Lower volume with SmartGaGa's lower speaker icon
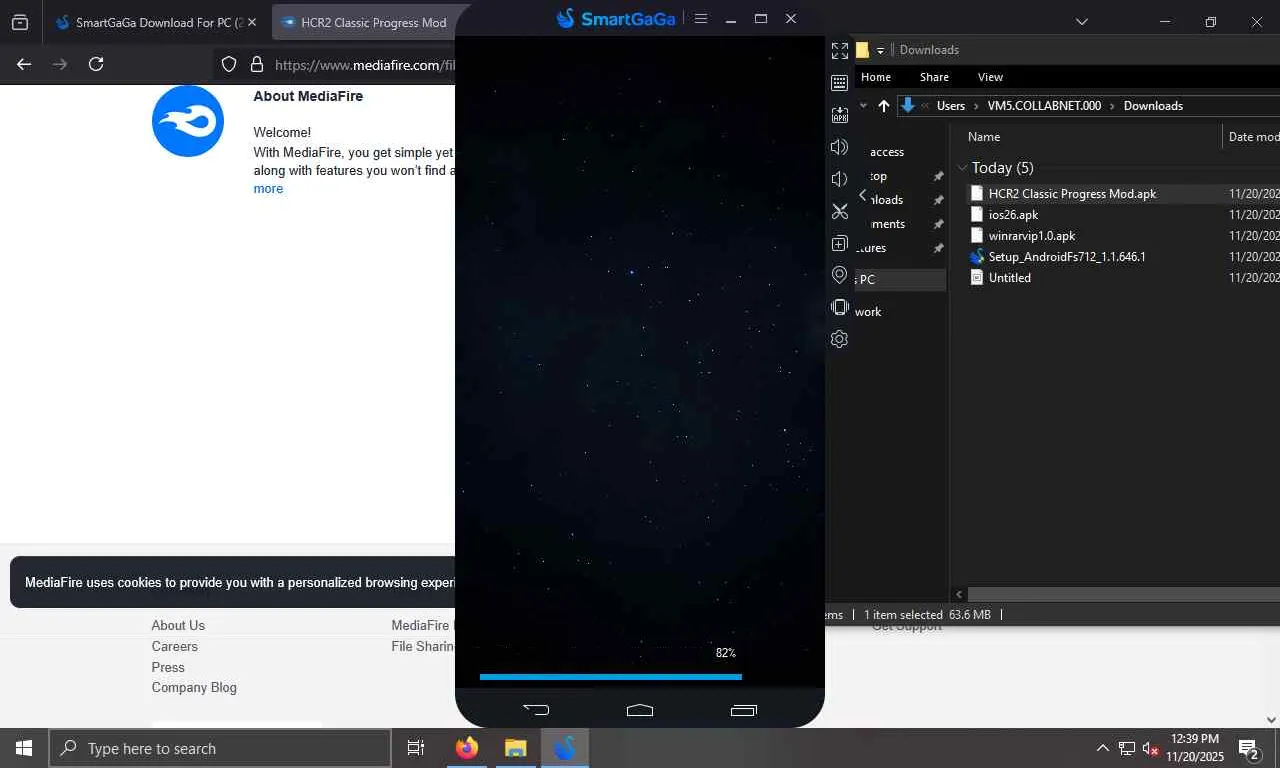Screen dimensions: 1280x768 point(840,179)
